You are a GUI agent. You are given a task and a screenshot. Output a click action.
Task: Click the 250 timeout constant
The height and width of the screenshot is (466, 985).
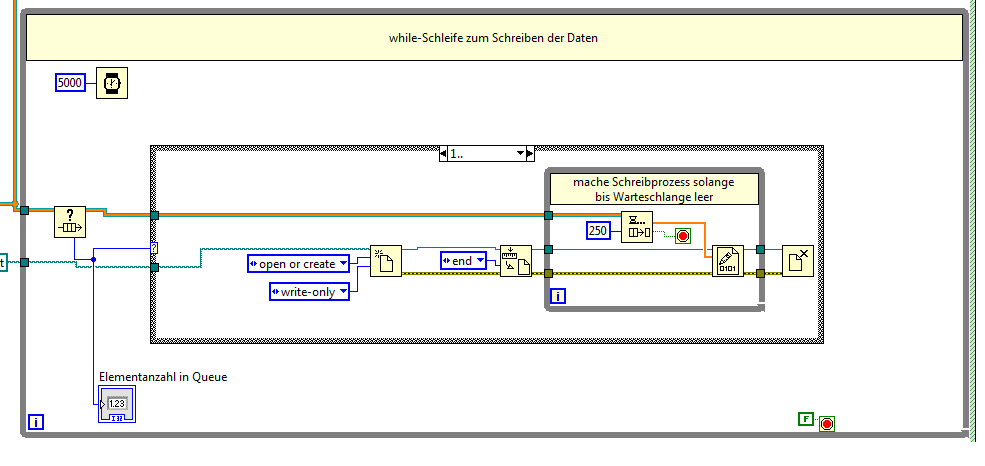click(x=598, y=230)
